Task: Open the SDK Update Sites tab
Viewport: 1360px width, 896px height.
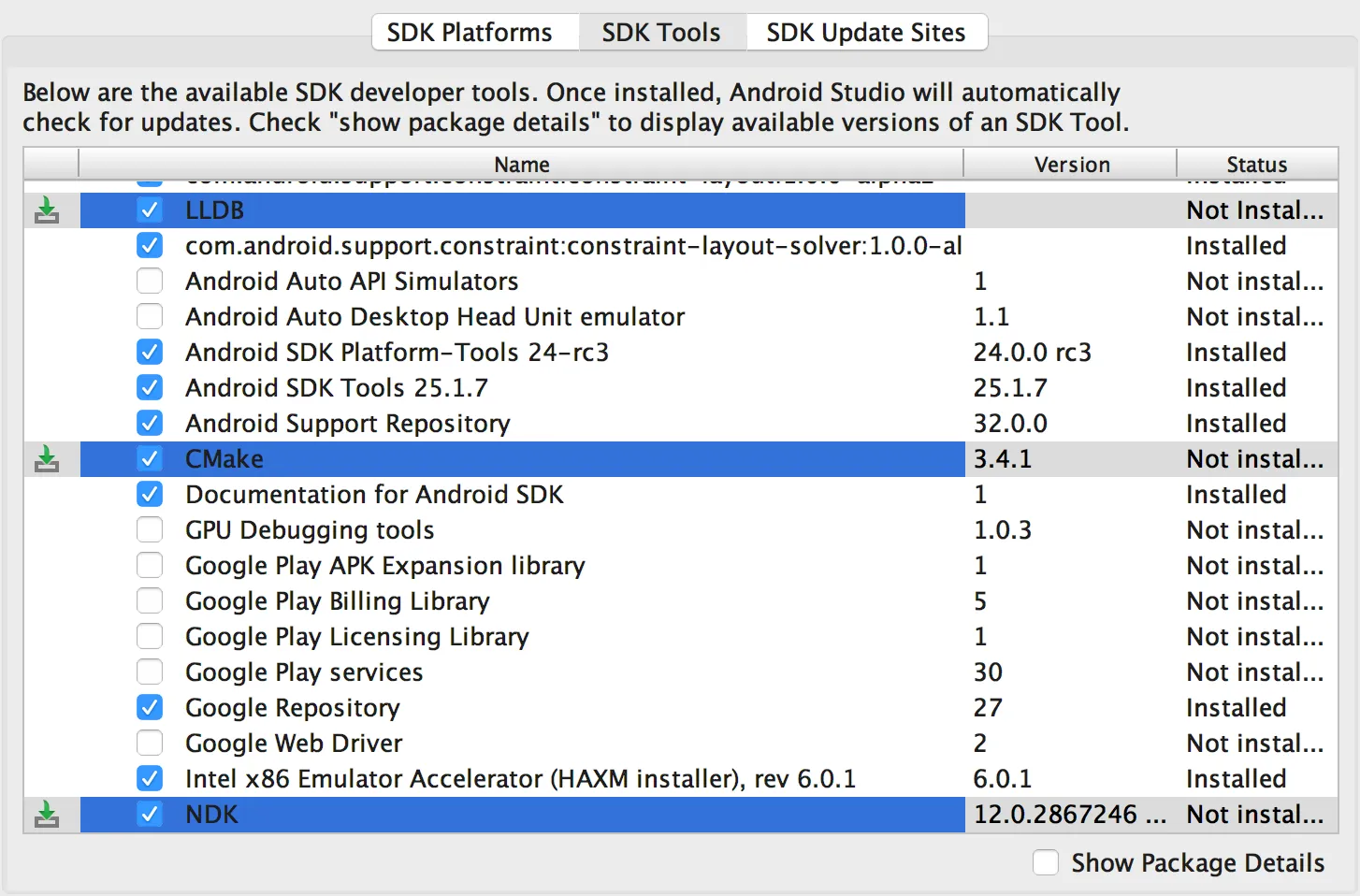Action: (865, 33)
